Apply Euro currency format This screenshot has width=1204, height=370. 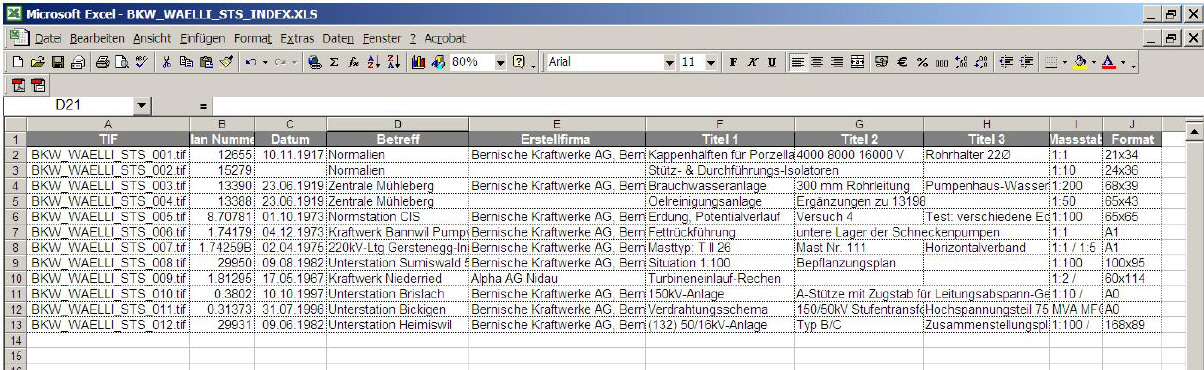coord(901,62)
